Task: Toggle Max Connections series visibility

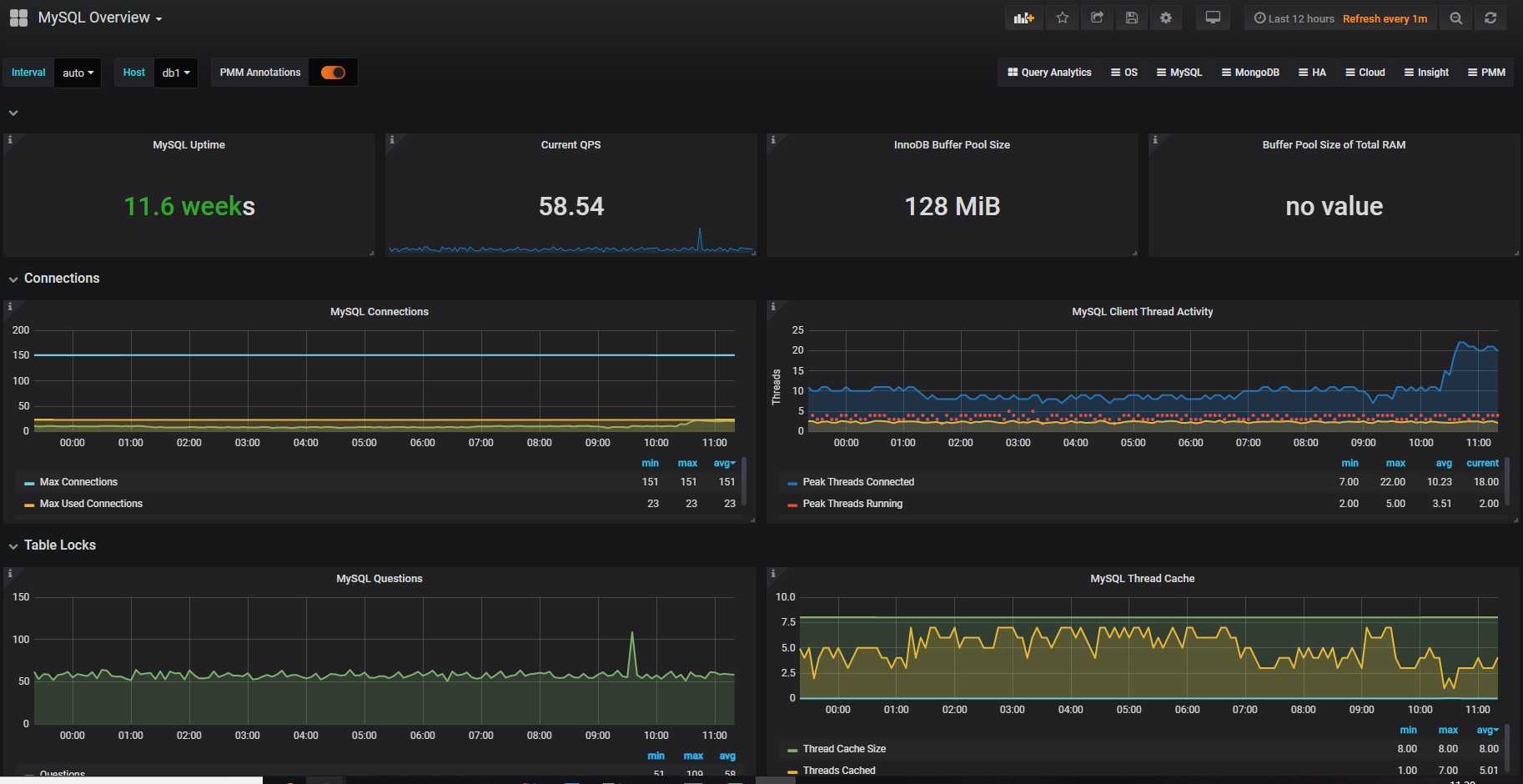Action: [x=78, y=482]
